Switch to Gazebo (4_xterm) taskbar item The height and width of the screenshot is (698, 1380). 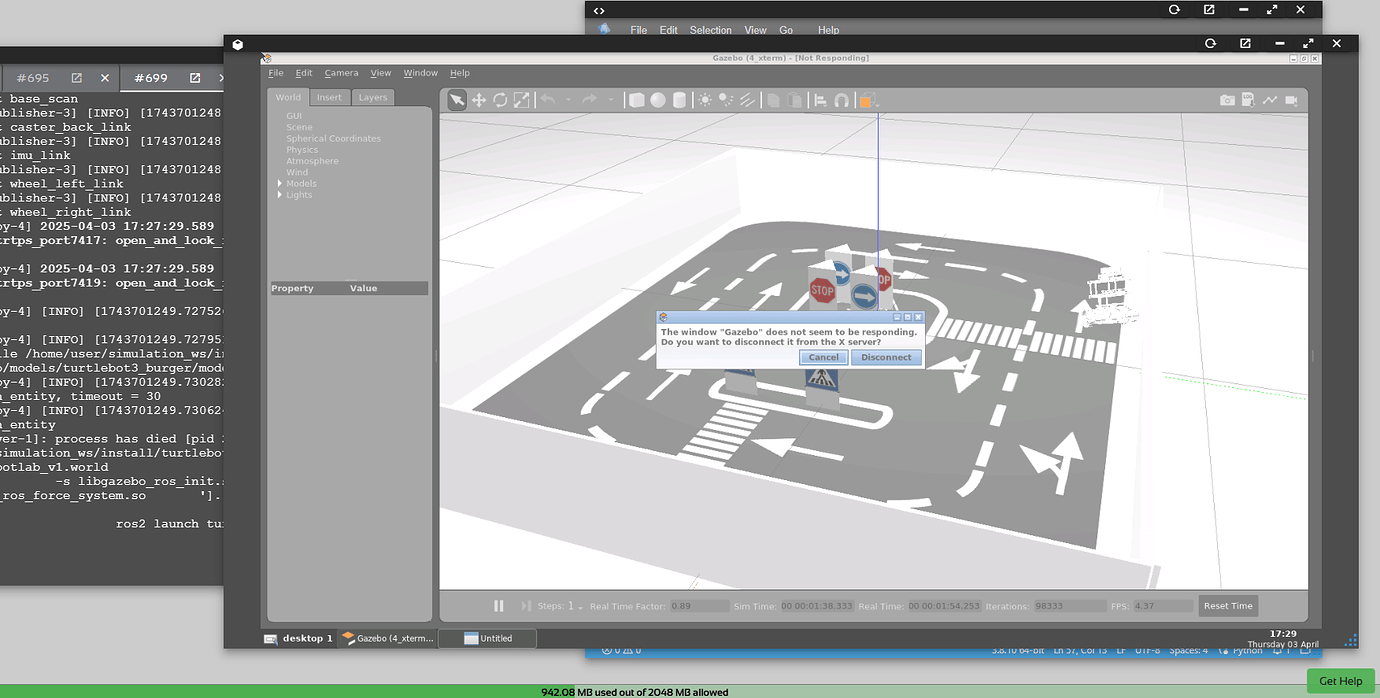[x=387, y=638]
